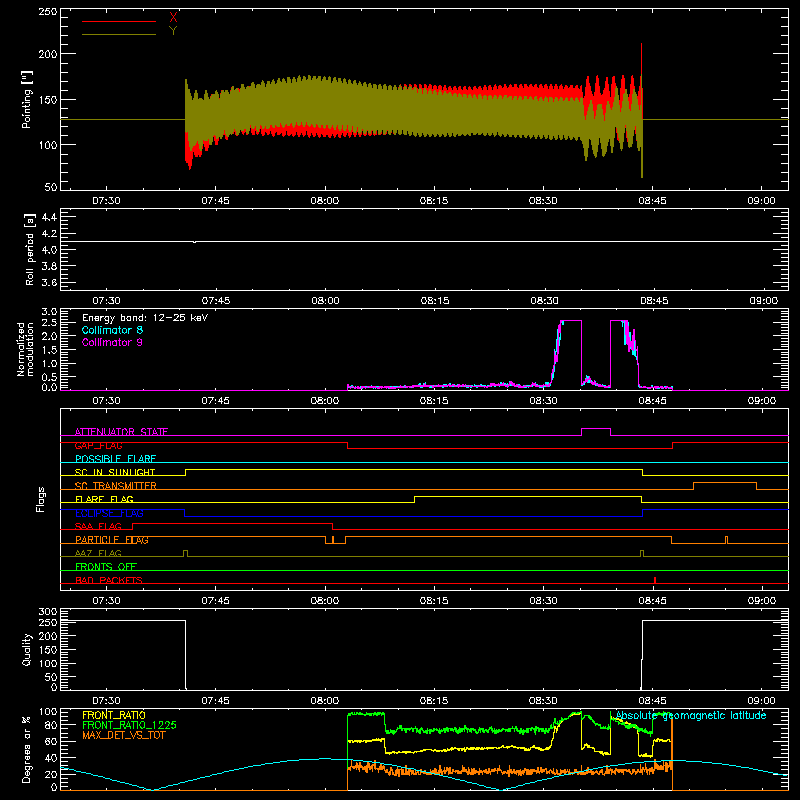The height and width of the screenshot is (800, 800).
Task: Click the FRONT_RATIO_1225 legend entry
Action: coord(129,725)
